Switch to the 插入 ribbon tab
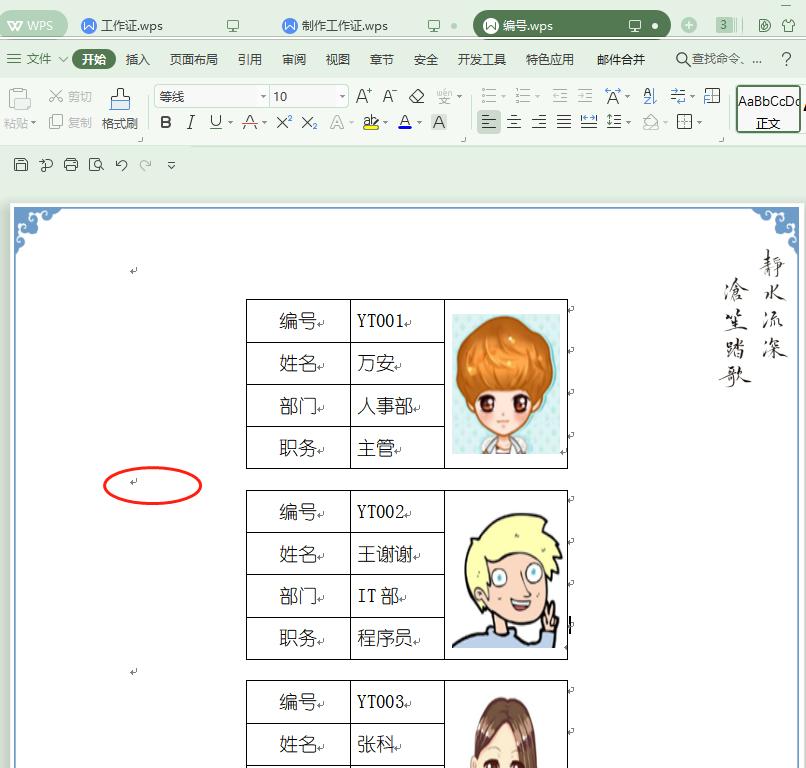 pyautogui.click(x=137, y=59)
